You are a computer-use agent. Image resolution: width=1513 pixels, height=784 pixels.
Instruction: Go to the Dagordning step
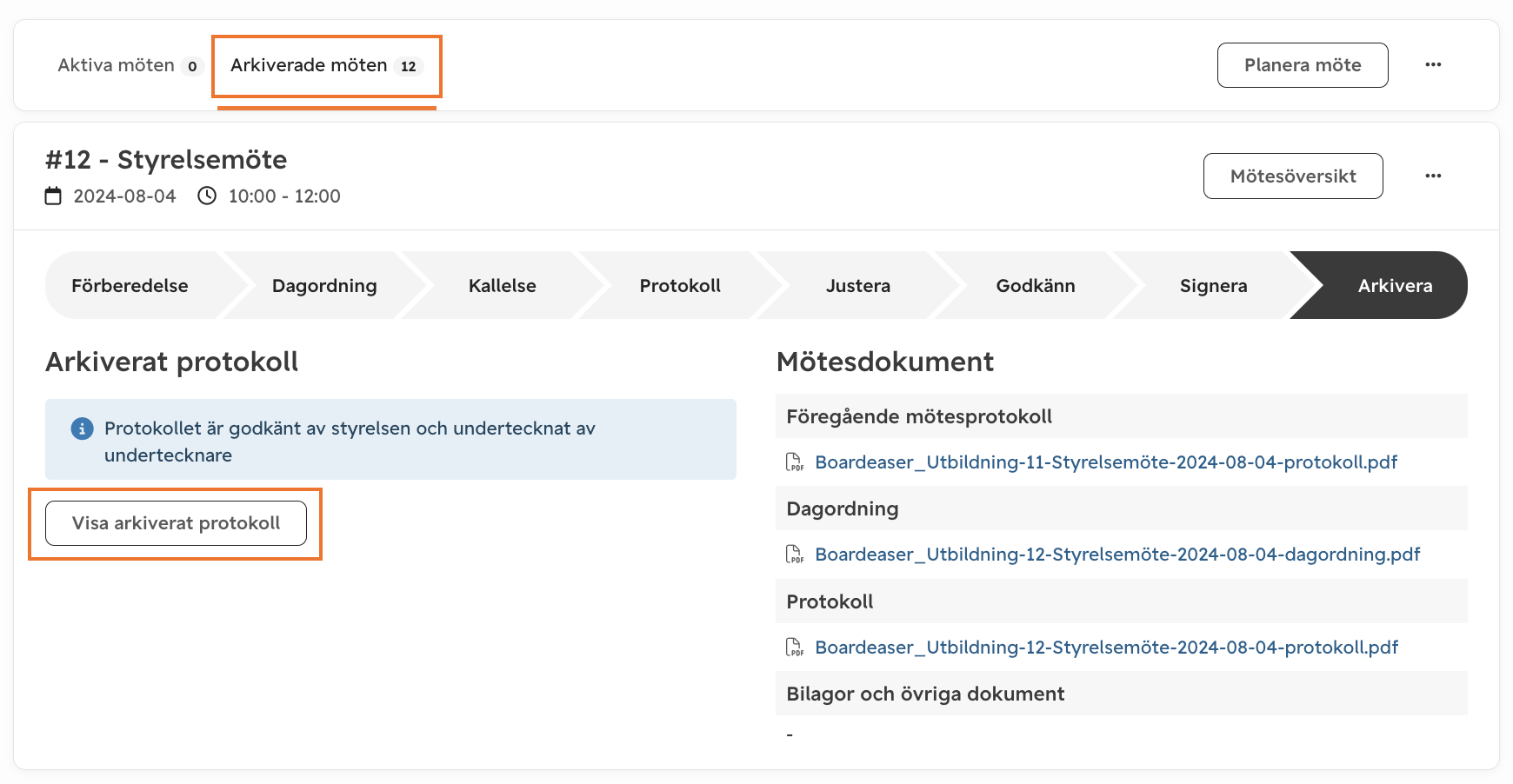(324, 285)
